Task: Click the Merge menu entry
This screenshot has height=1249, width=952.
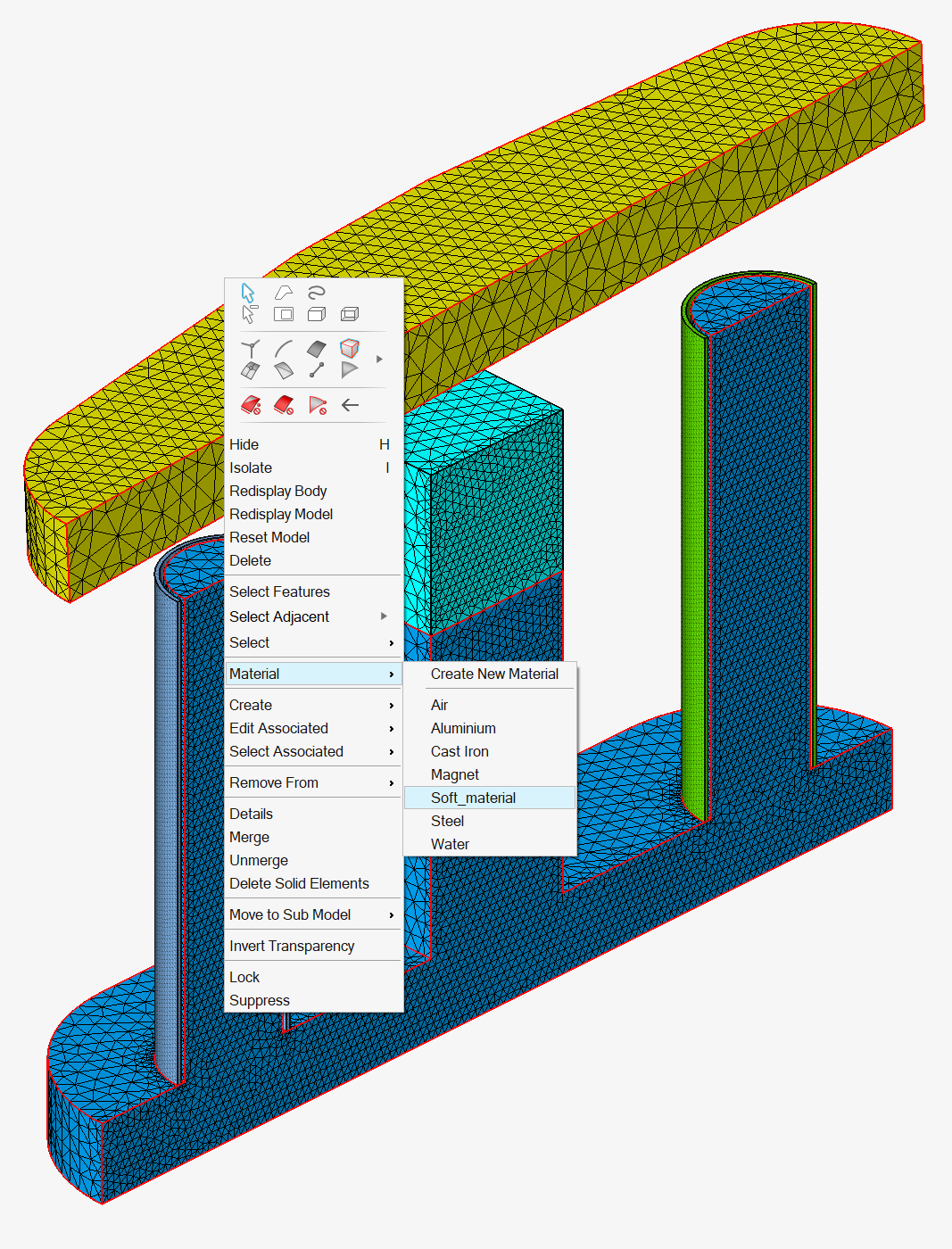Action: tap(314, 837)
